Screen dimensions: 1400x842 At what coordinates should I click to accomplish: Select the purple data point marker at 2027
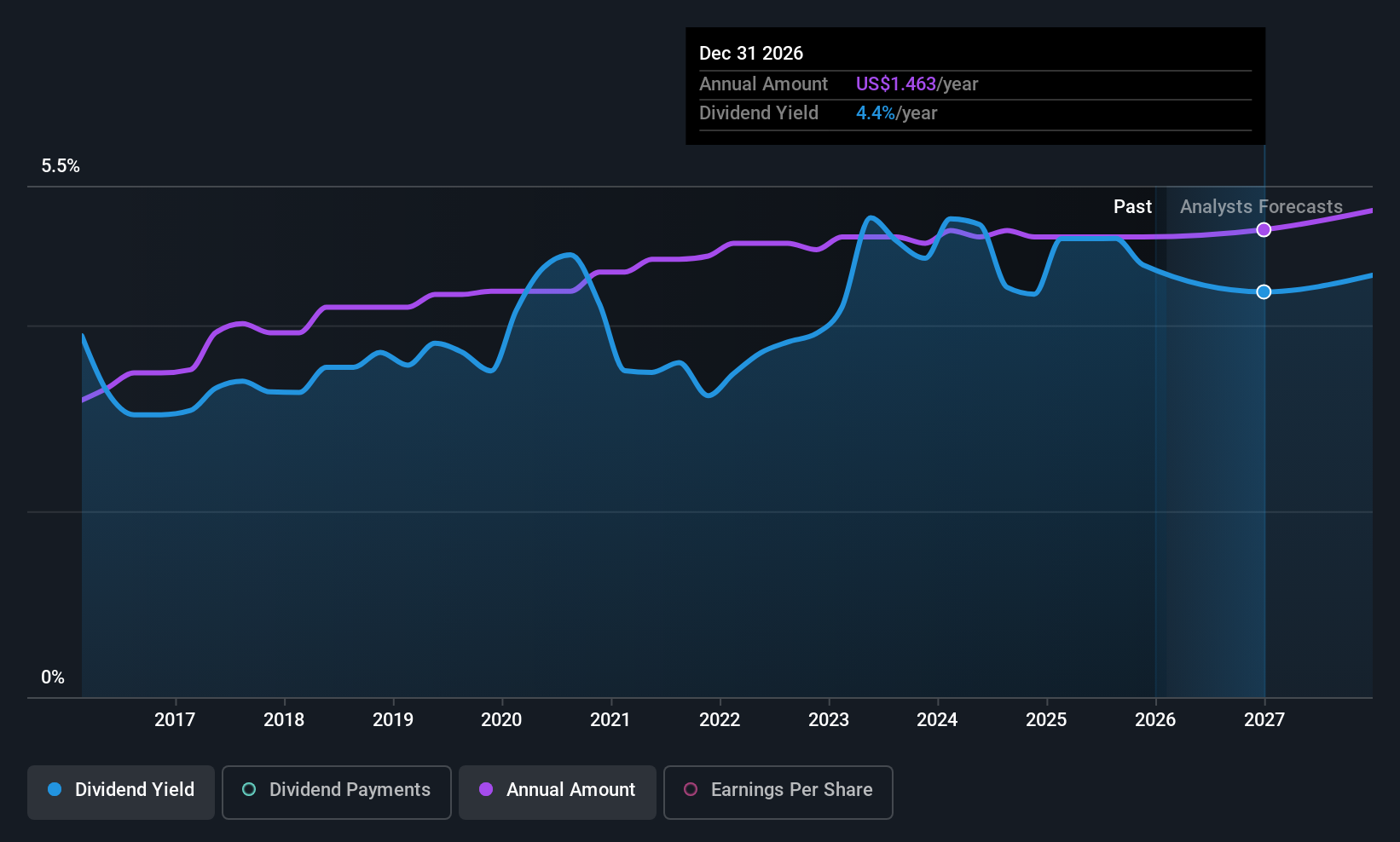point(1264,229)
